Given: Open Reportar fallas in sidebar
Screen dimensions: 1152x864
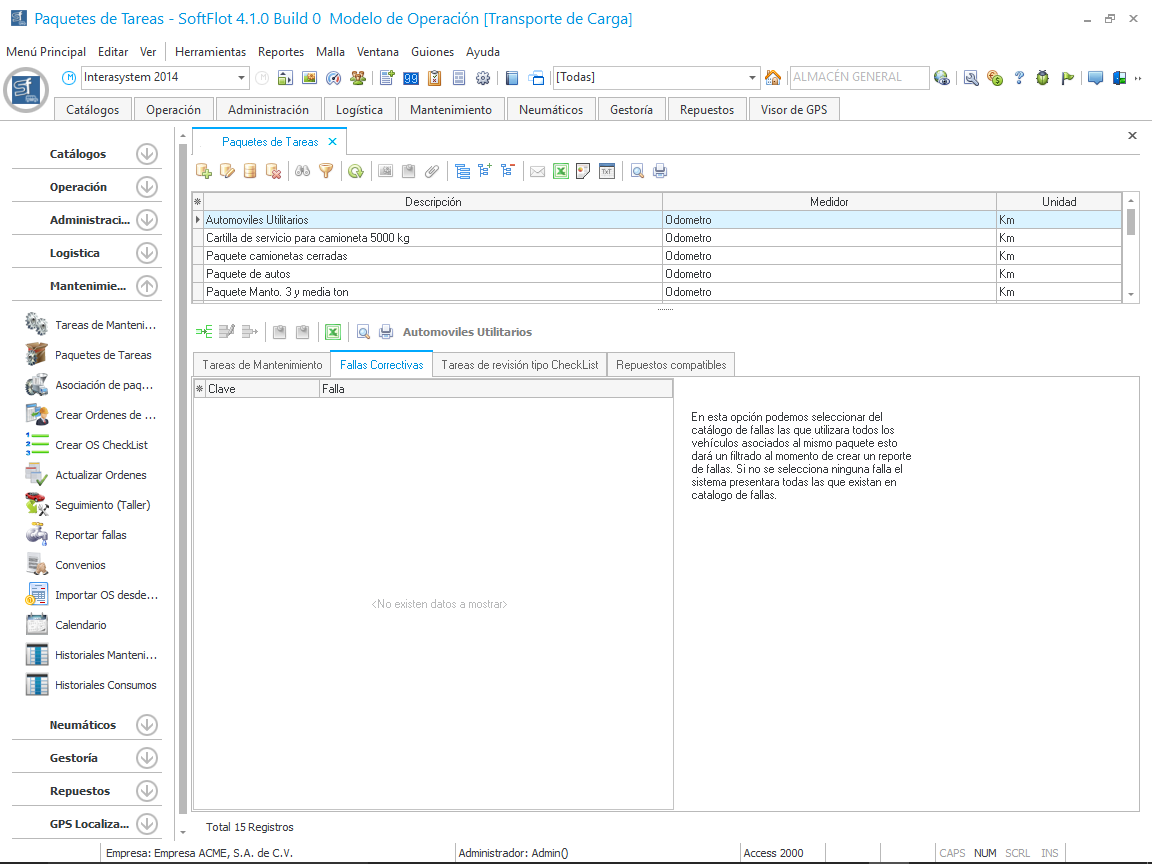Looking at the screenshot, I should (x=91, y=535).
